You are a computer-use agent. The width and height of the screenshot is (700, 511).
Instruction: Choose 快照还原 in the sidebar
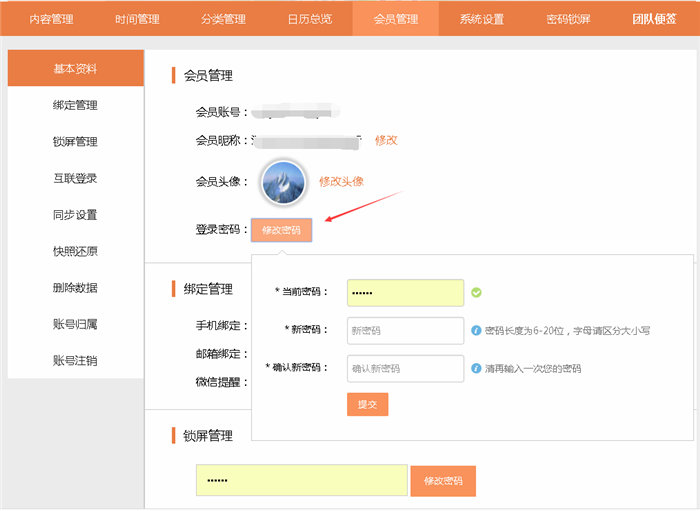[75, 251]
